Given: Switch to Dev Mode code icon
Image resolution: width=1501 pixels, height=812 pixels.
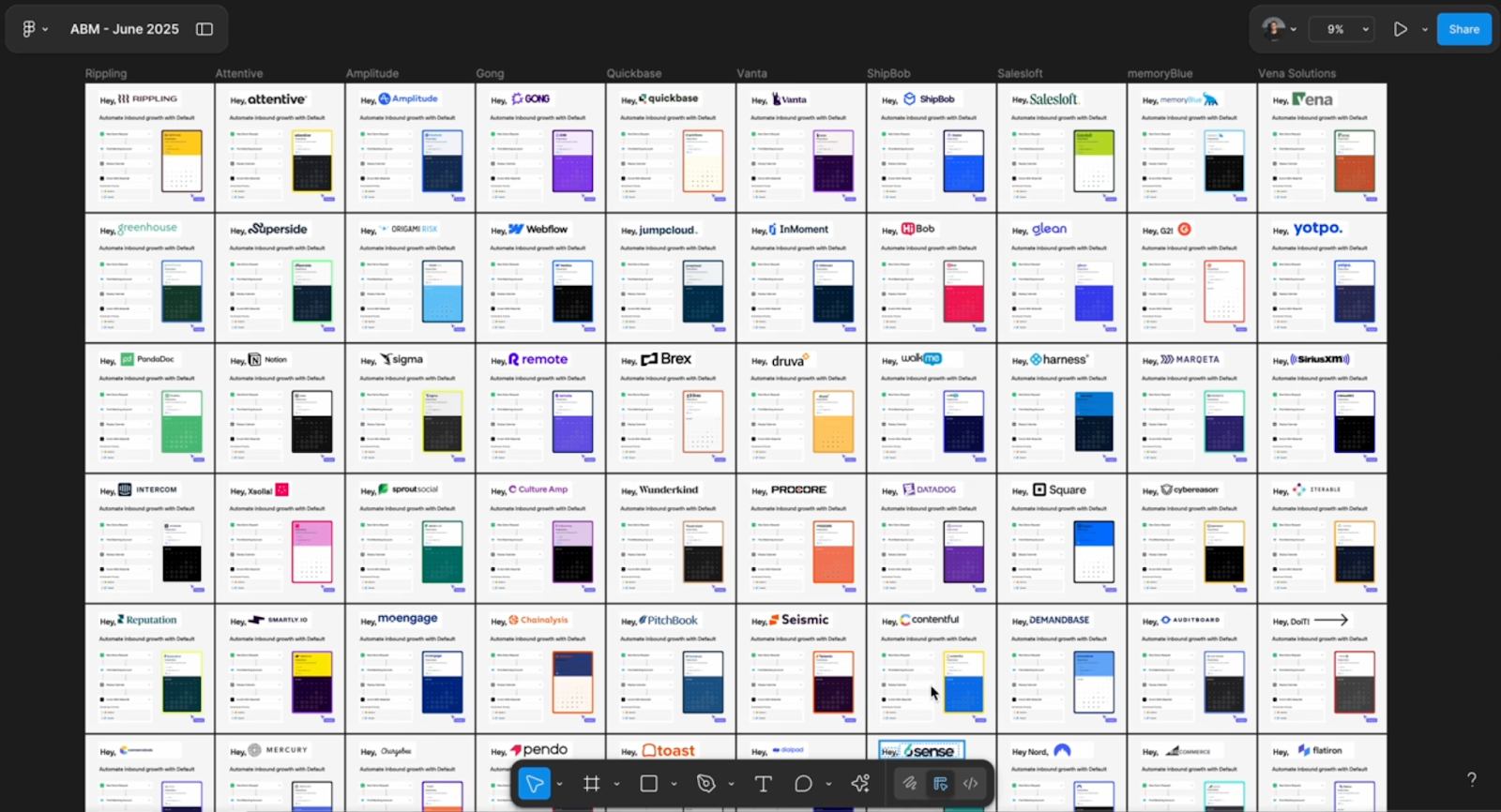Looking at the screenshot, I should point(971,784).
